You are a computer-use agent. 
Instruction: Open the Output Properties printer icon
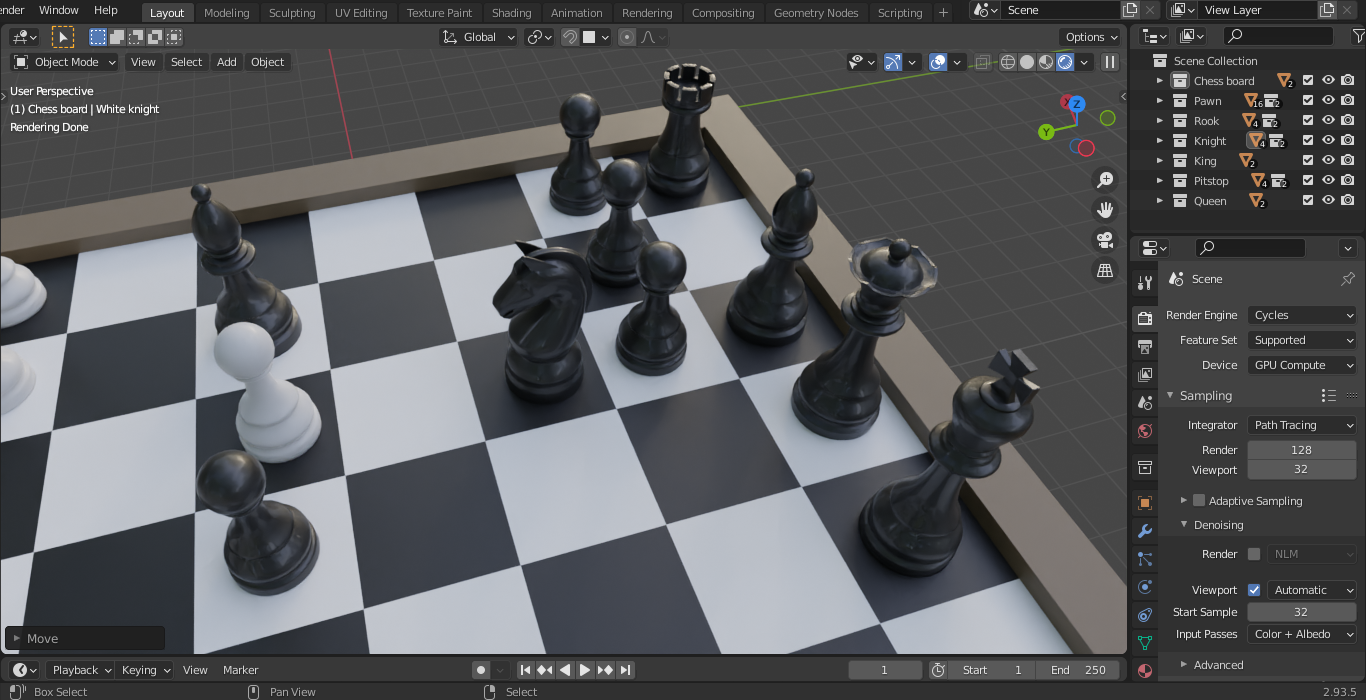(1144, 346)
